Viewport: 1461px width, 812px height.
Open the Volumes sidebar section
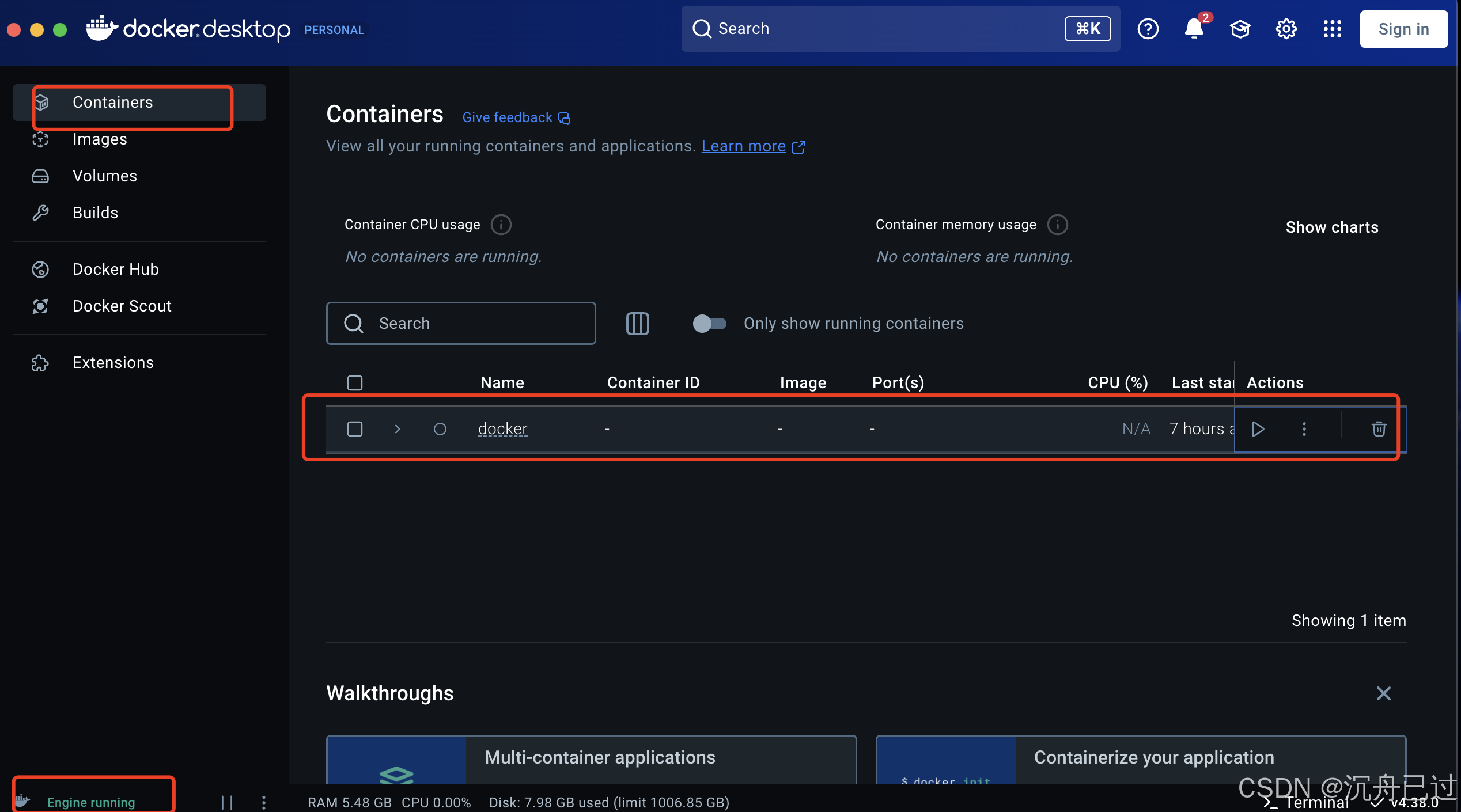coord(139,176)
